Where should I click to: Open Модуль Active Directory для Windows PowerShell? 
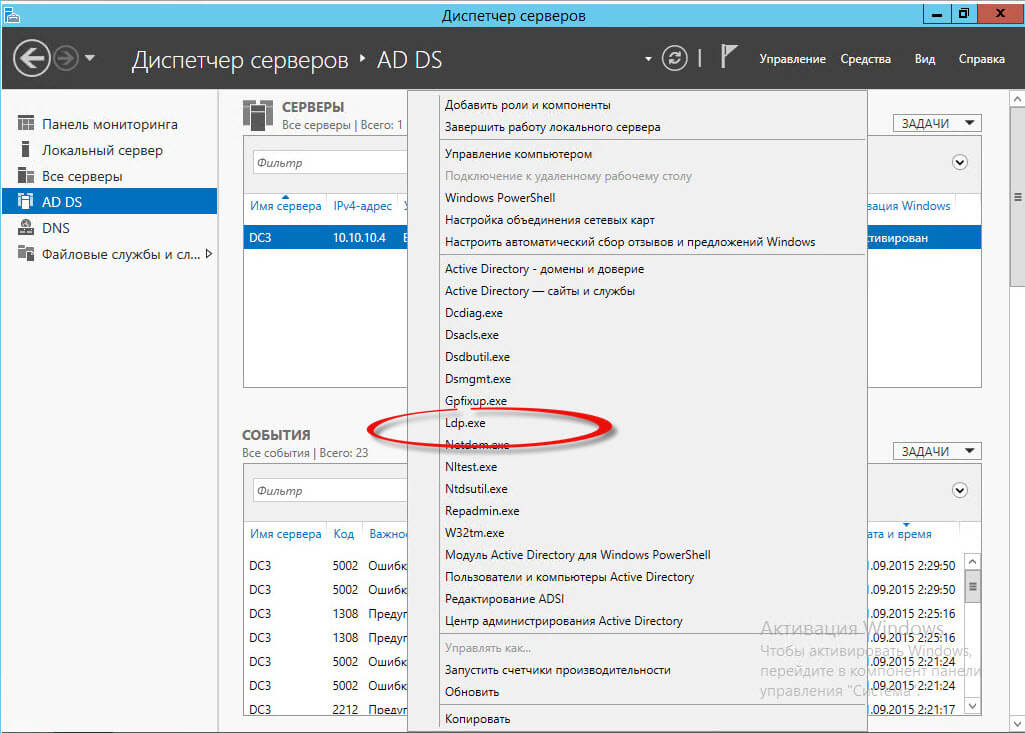tap(578, 555)
